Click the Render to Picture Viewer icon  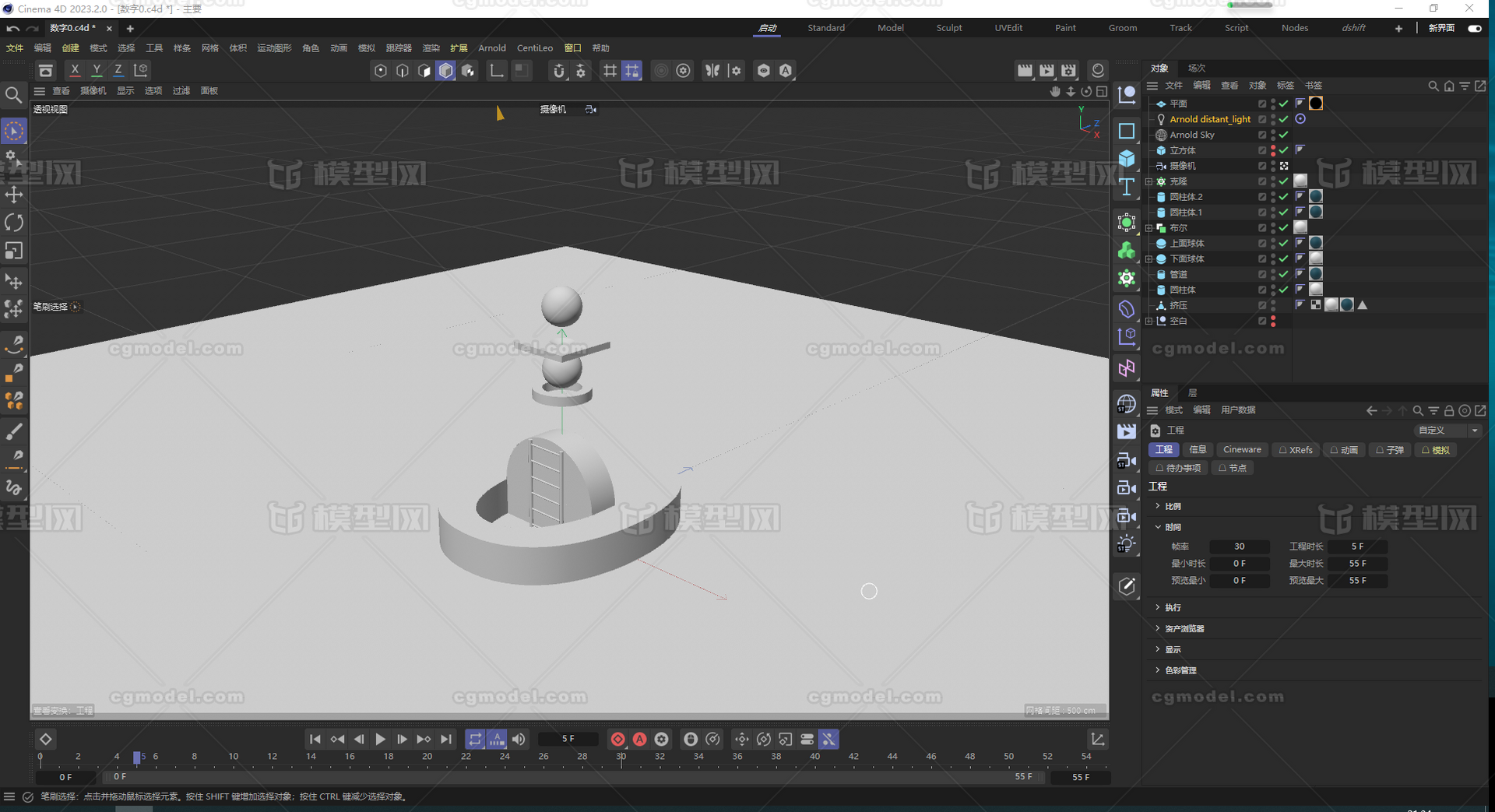[1046, 70]
